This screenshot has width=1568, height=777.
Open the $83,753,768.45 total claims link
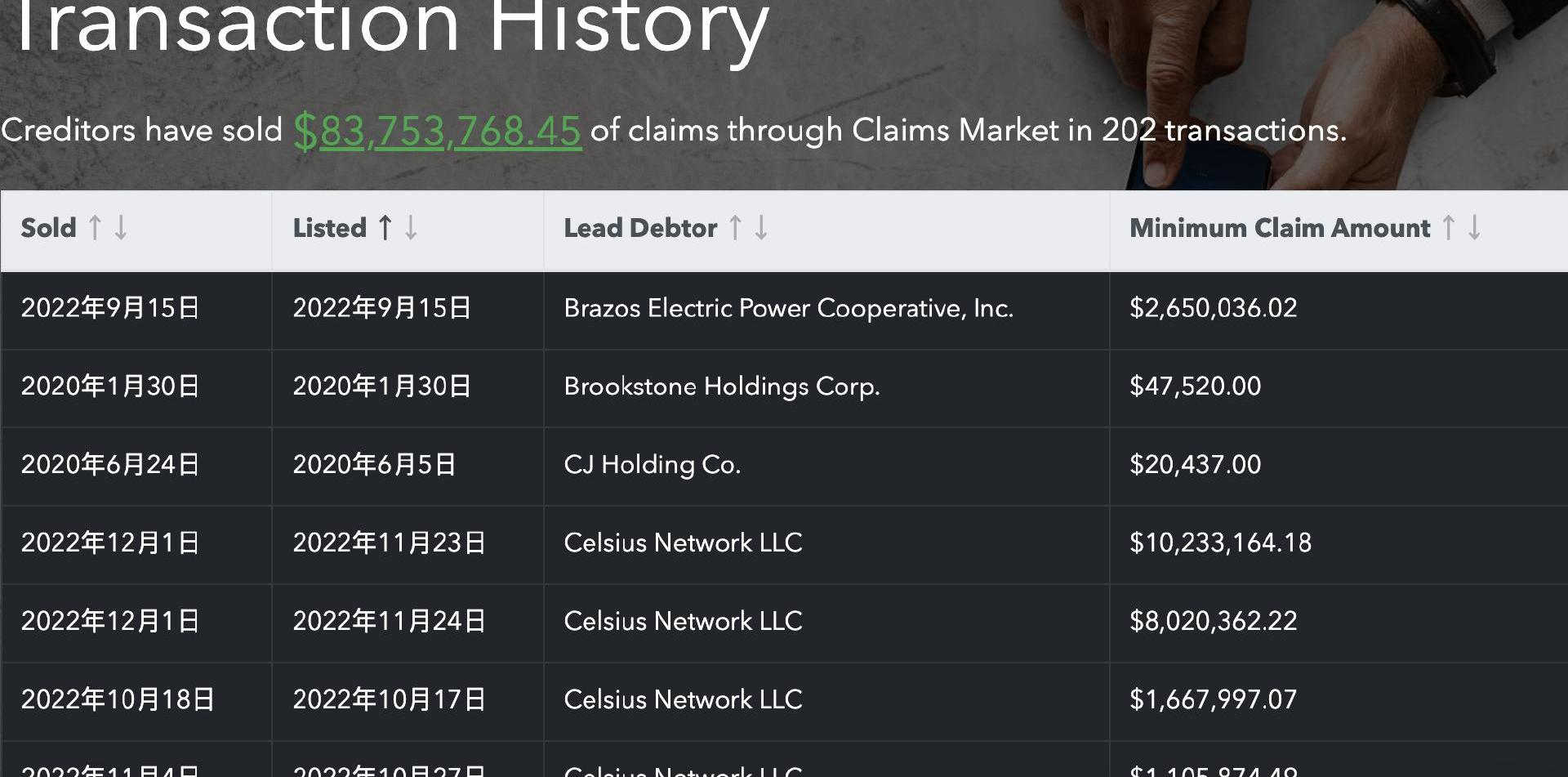[x=438, y=131]
